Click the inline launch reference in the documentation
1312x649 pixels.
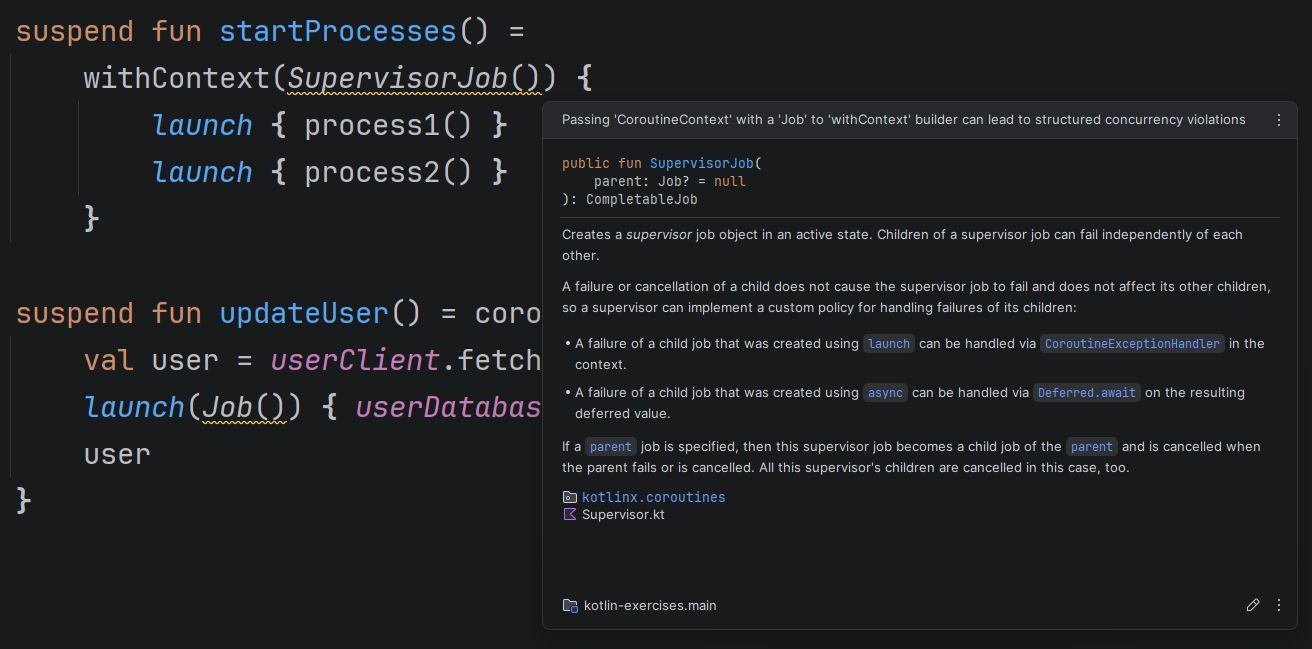tap(888, 343)
